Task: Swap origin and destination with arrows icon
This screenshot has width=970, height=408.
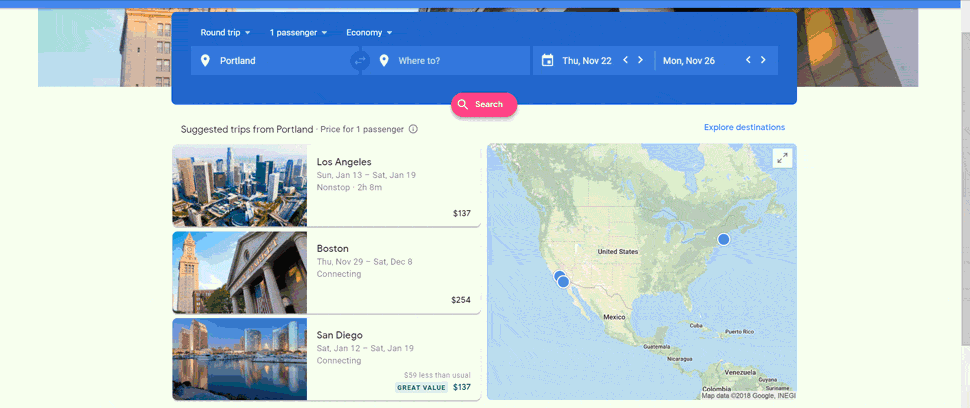Action: [359, 61]
